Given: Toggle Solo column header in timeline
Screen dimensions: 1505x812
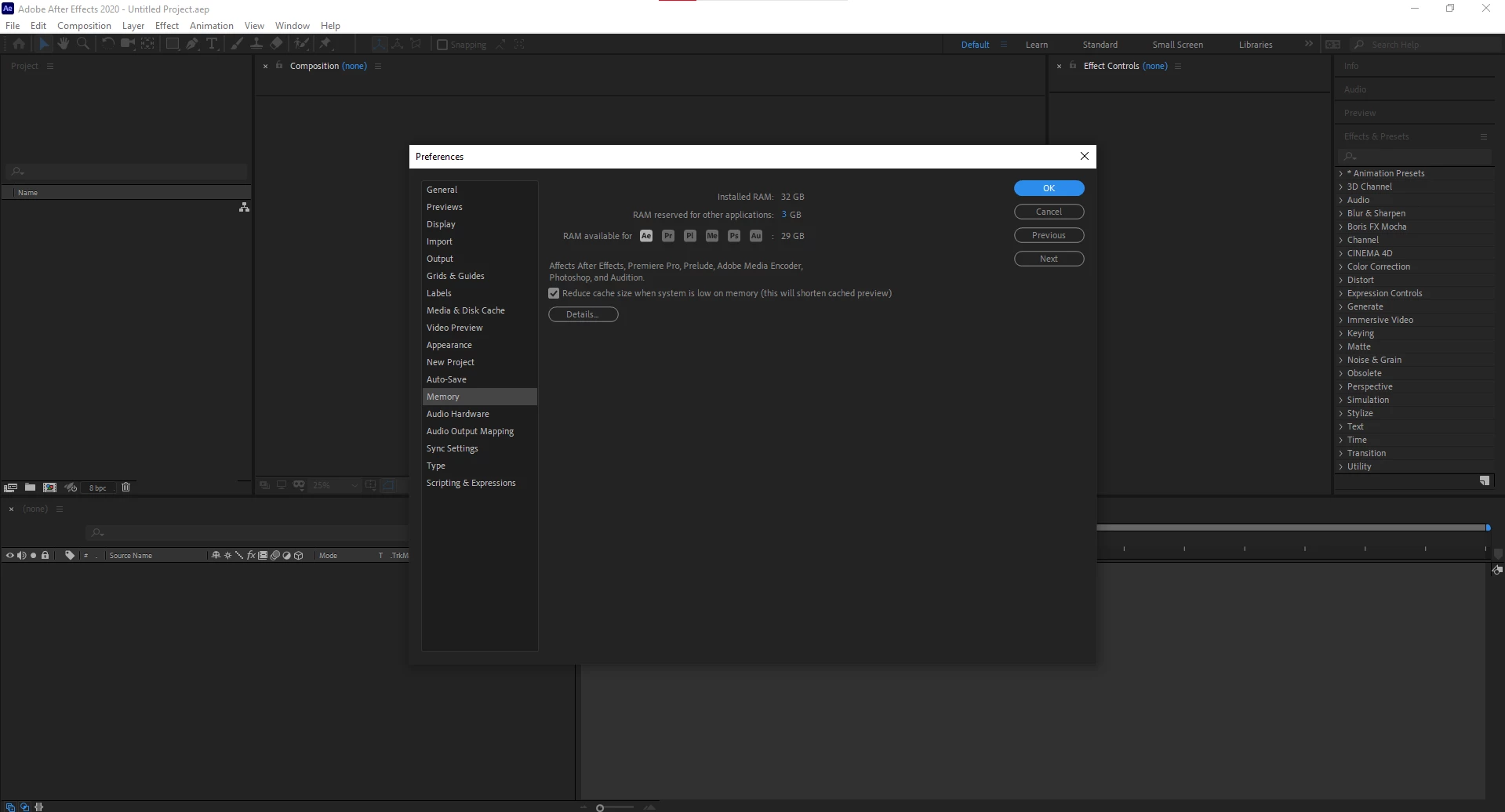Looking at the screenshot, I should (x=33, y=556).
